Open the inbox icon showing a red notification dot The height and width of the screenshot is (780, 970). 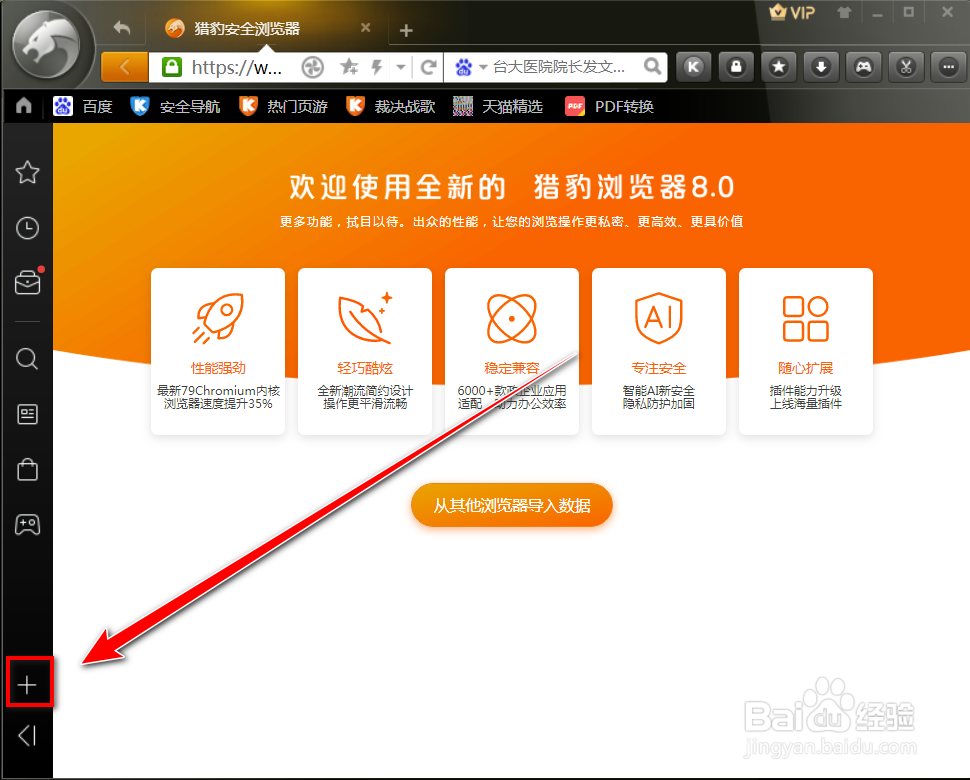(27, 283)
